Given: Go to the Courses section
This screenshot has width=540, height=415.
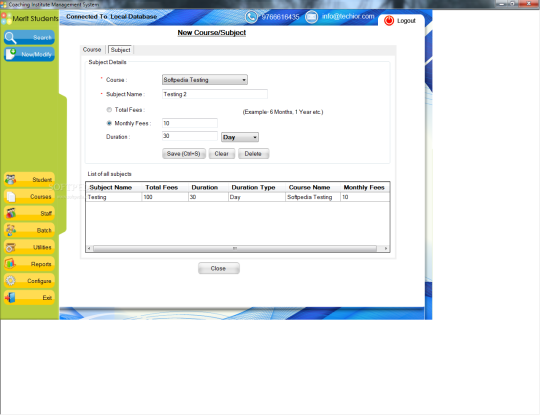Looking at the screenshot, I should 29,196.
